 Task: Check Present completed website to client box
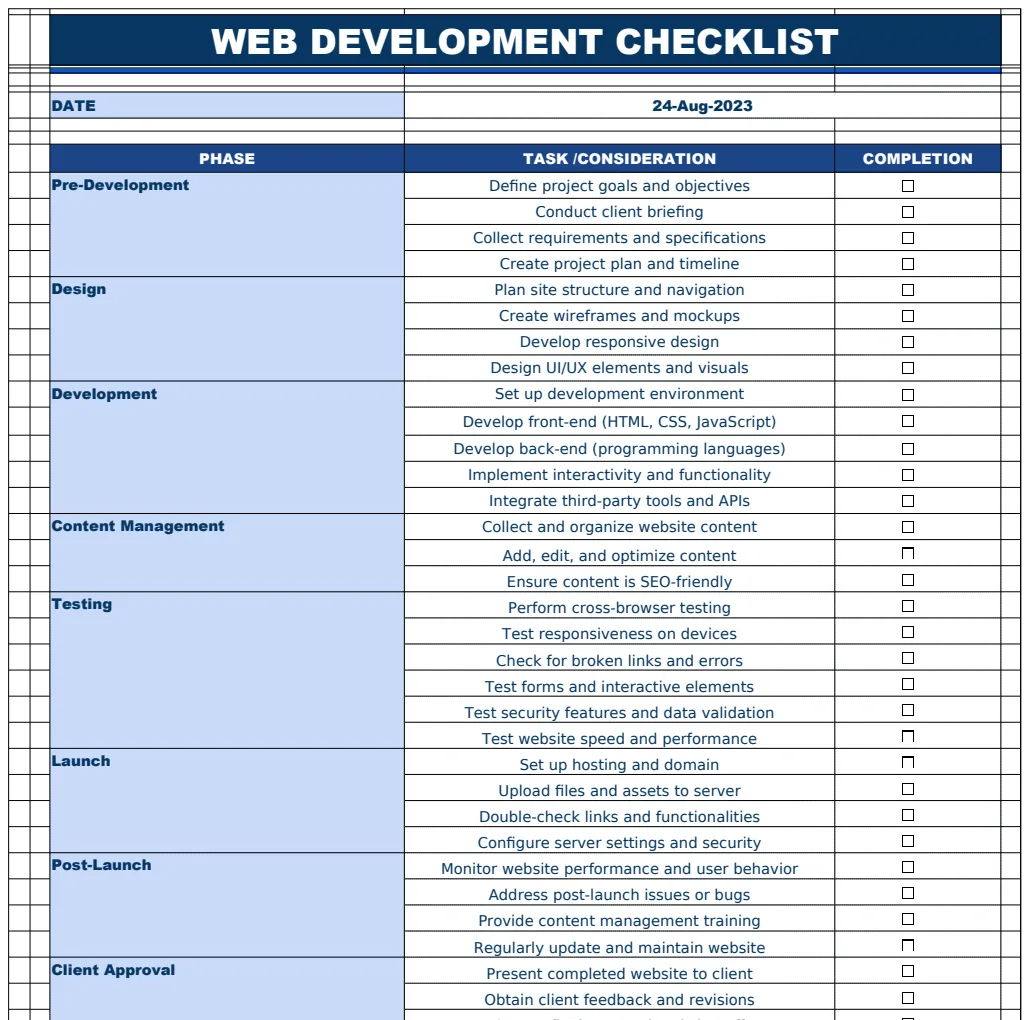(908, 971)
